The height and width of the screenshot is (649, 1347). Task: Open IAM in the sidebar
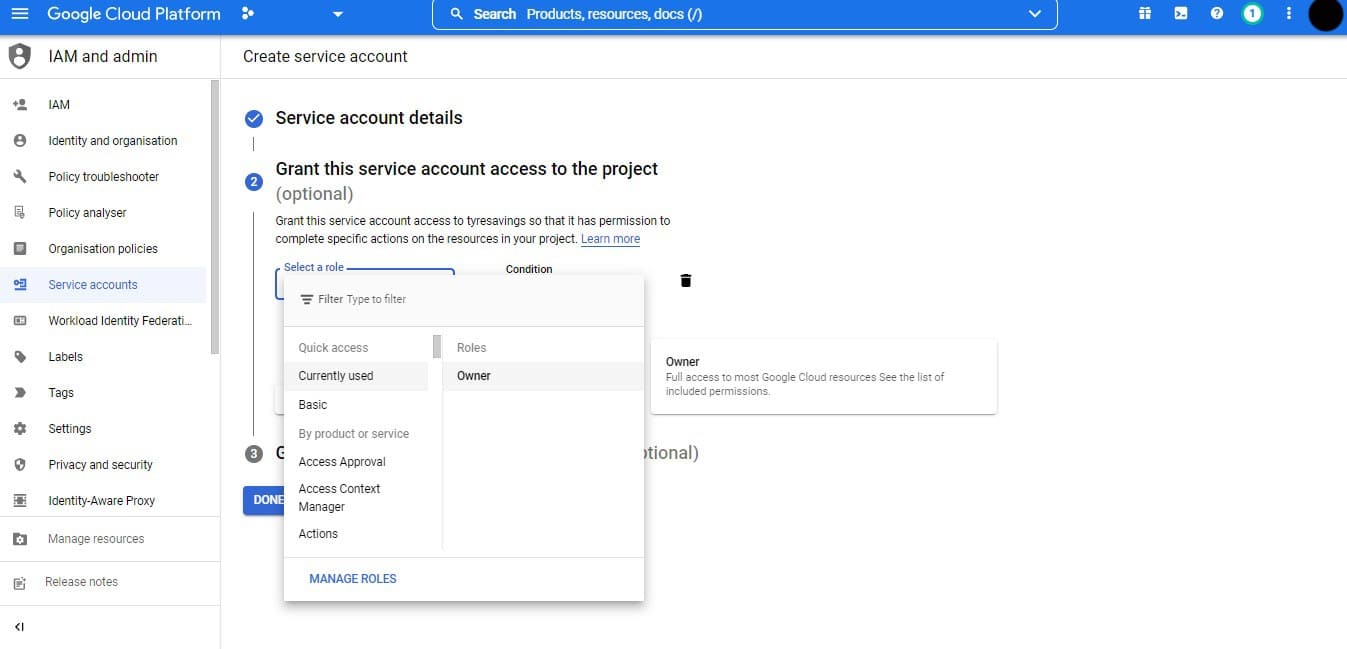click(x=59, y=104)
